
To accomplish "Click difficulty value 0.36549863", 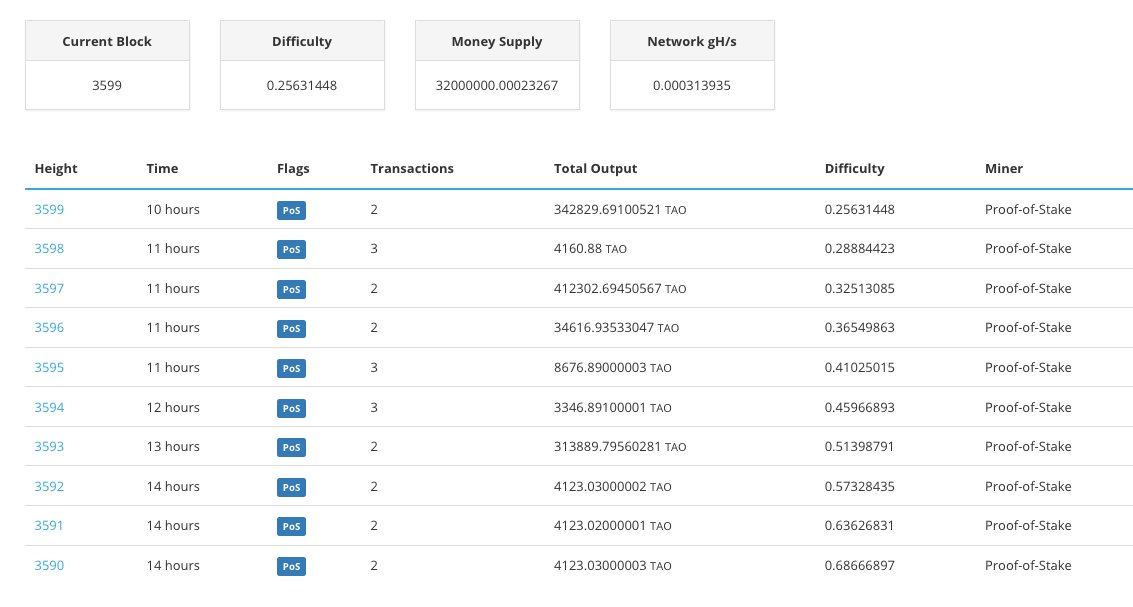I will (x=859, y=327).
